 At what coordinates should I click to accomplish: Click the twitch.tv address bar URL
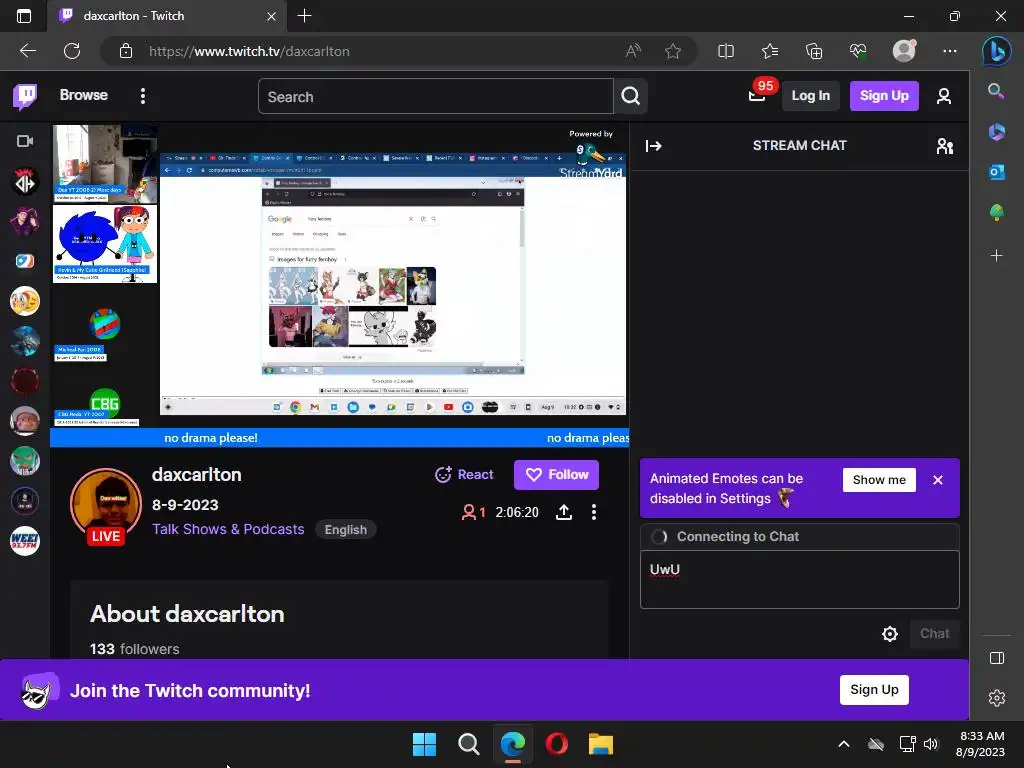click(x=249, y=51)
